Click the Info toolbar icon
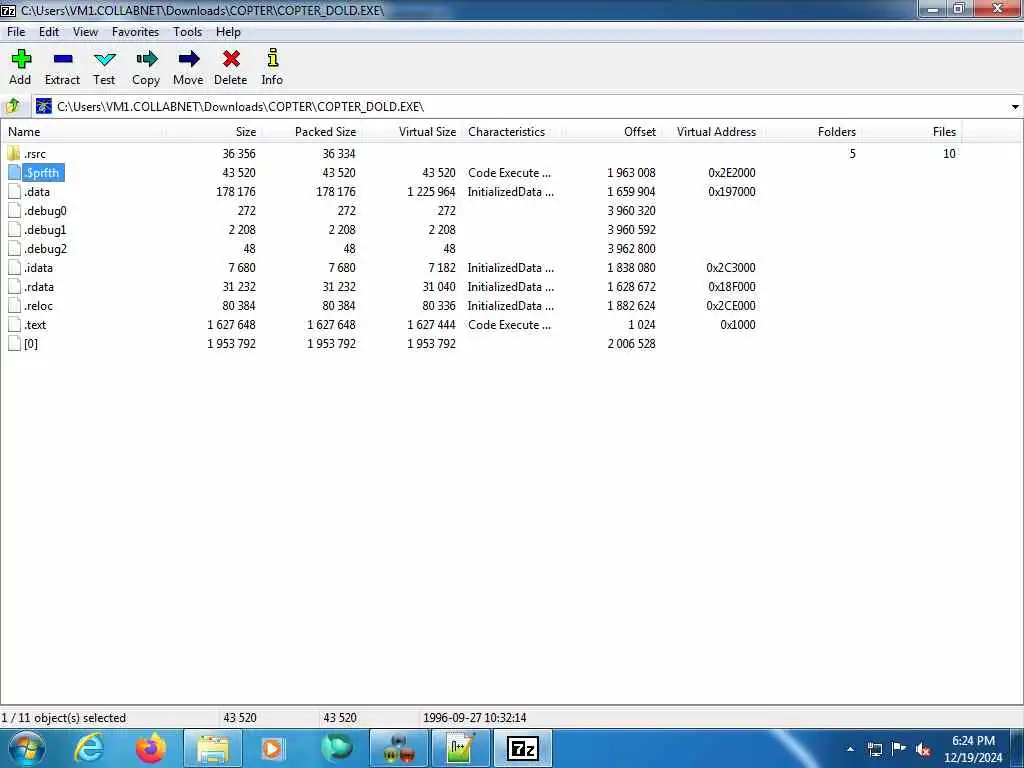Screen dimensions: 1024x768 (272, 58)
